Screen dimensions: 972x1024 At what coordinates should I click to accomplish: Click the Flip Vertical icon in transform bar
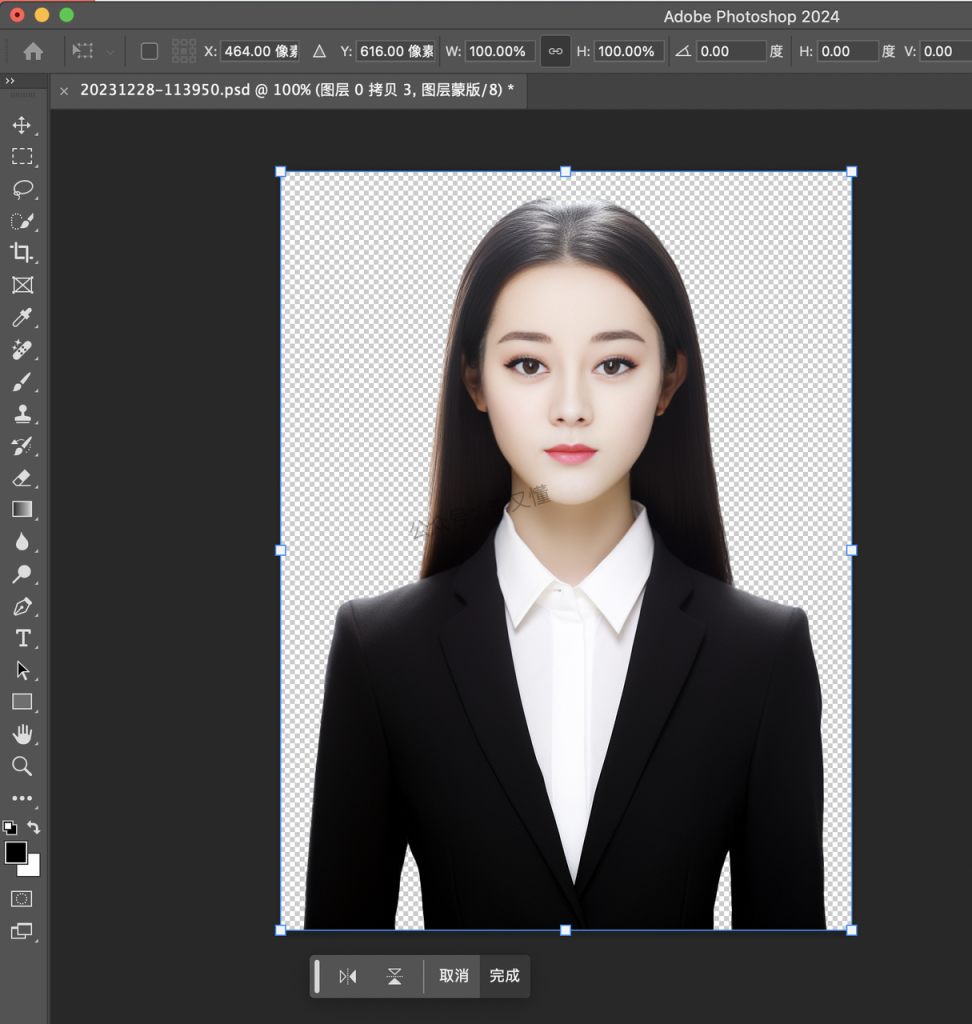click(395, 976)
